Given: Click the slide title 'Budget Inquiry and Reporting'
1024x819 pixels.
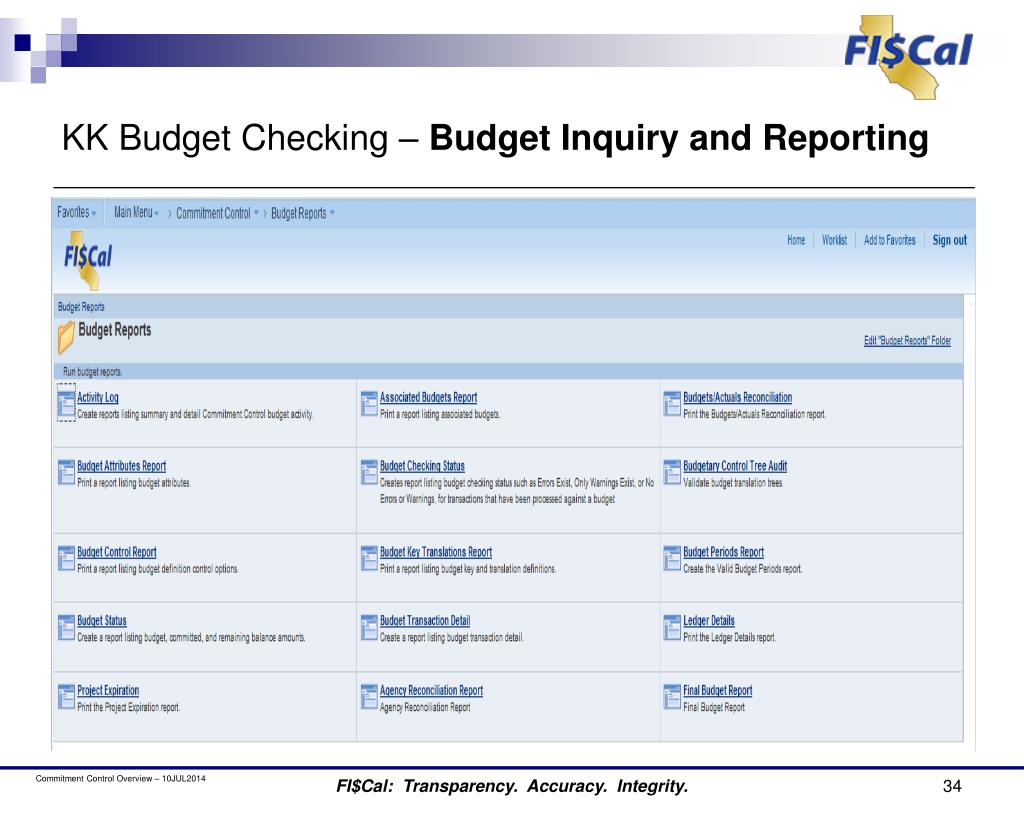Looking at the screenshot, I should pos(679,138).
